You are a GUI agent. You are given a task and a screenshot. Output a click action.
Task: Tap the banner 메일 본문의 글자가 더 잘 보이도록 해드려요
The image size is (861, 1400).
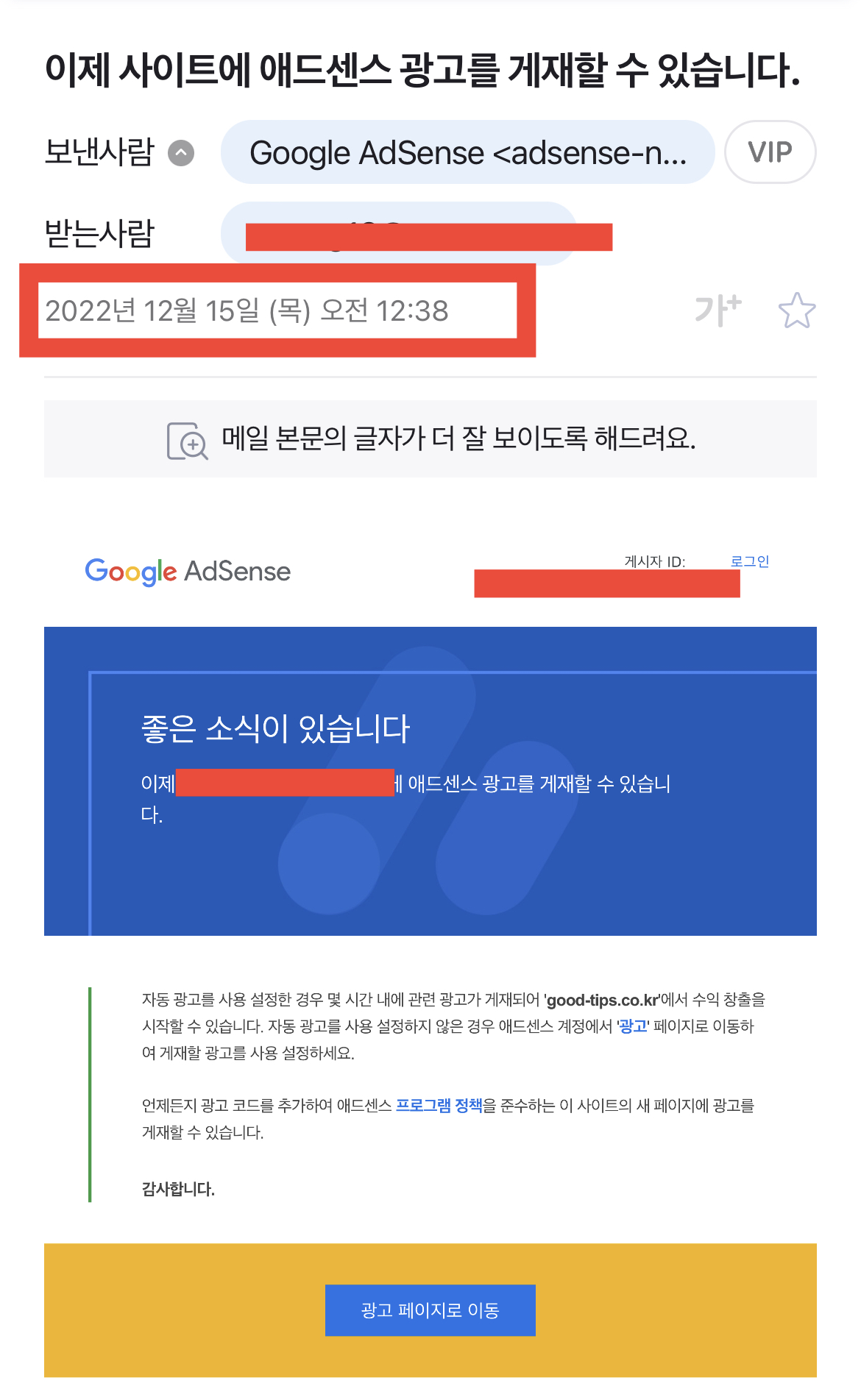pos(431,439)
